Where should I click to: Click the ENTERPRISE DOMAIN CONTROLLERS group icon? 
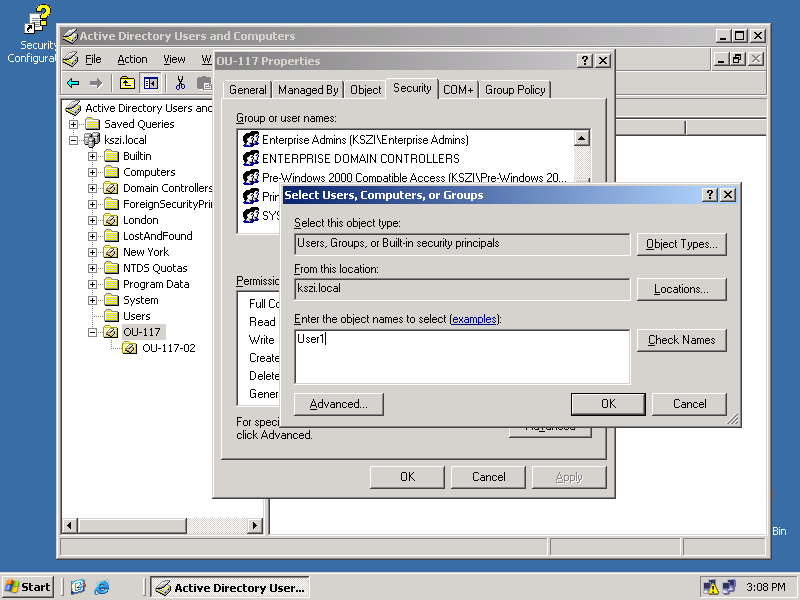[251, 158]
